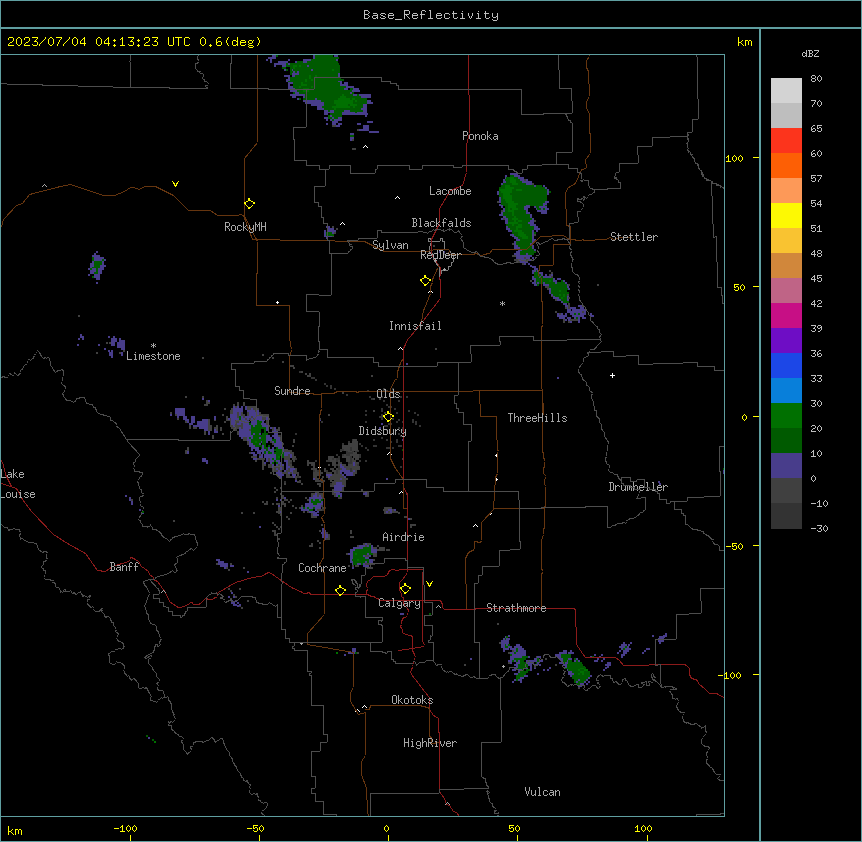Click the yellow V marker northwest of RockyMH

click(x=175, y=184)
